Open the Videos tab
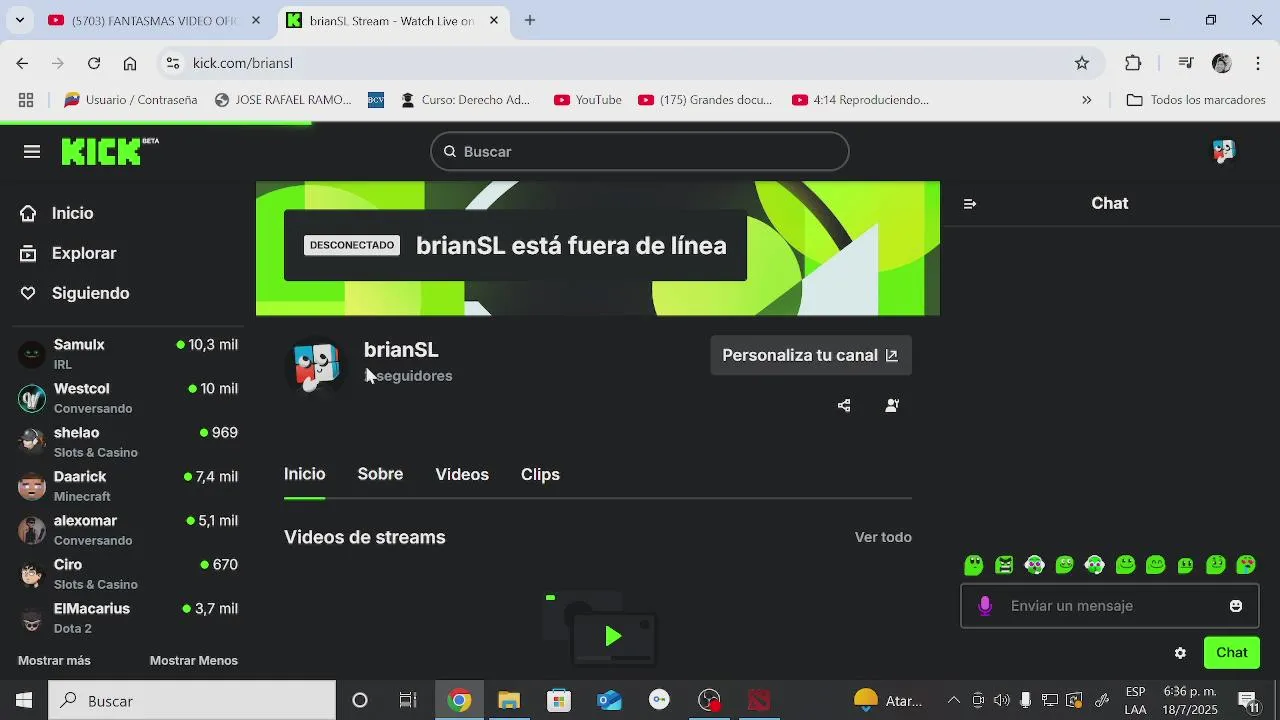This screenshot has width=1280, height=720. [462, 474]
